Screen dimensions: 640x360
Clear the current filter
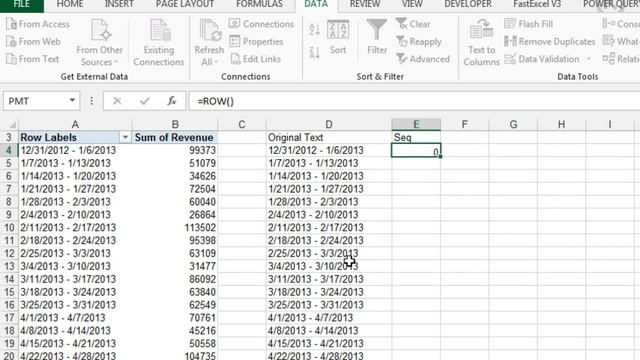(x=413, y=24)
